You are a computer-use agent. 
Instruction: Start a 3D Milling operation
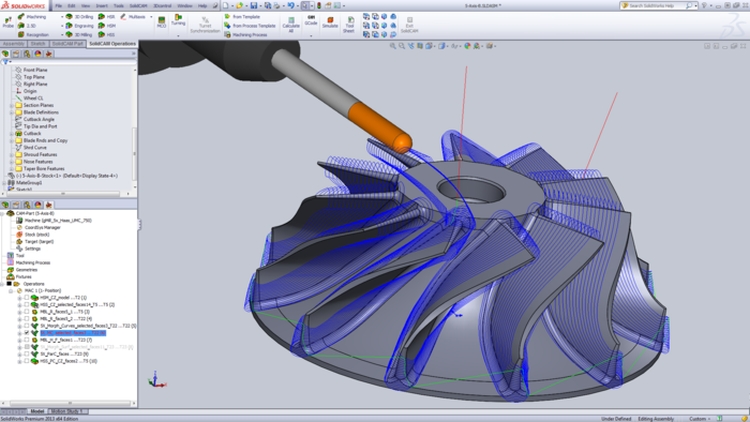(79, 35)
